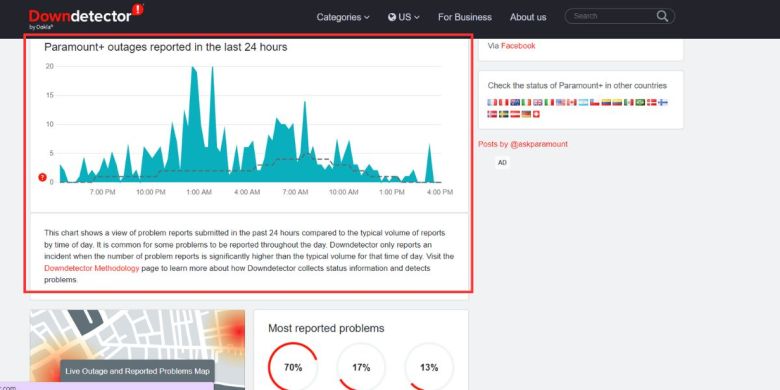Select the Austria flag
Viewport: 780px width, 390px height.
point(515,114)
